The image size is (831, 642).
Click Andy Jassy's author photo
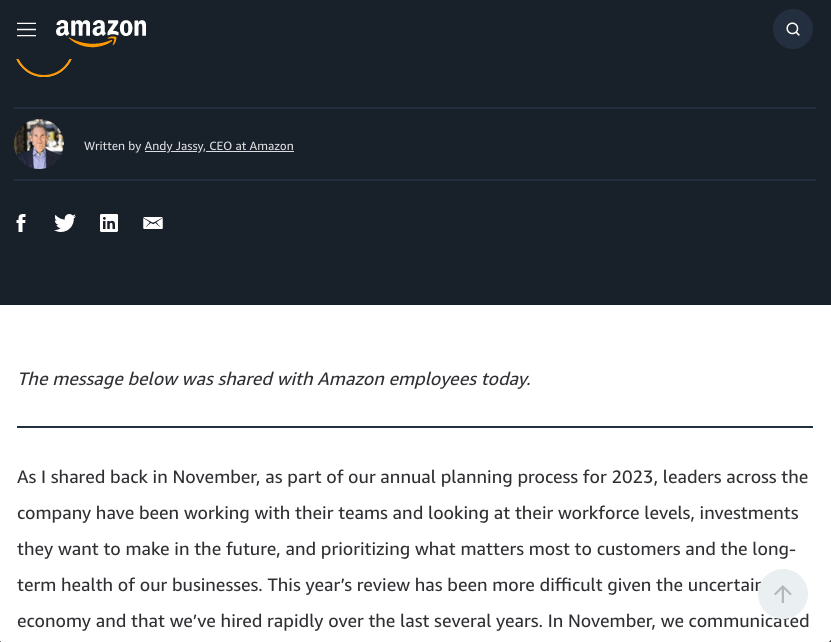point(39,144)
